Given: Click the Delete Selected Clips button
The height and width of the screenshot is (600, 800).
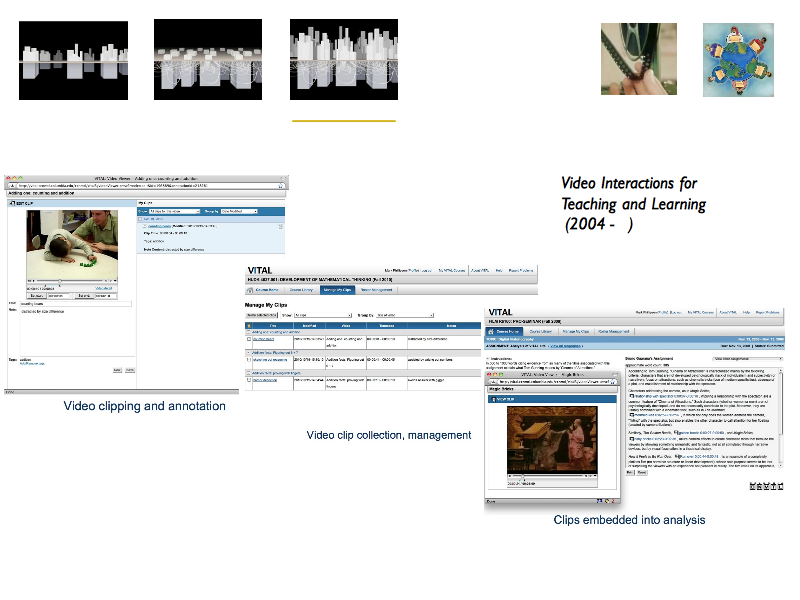Looking at the screenshot, I should [x=263, y=313].
